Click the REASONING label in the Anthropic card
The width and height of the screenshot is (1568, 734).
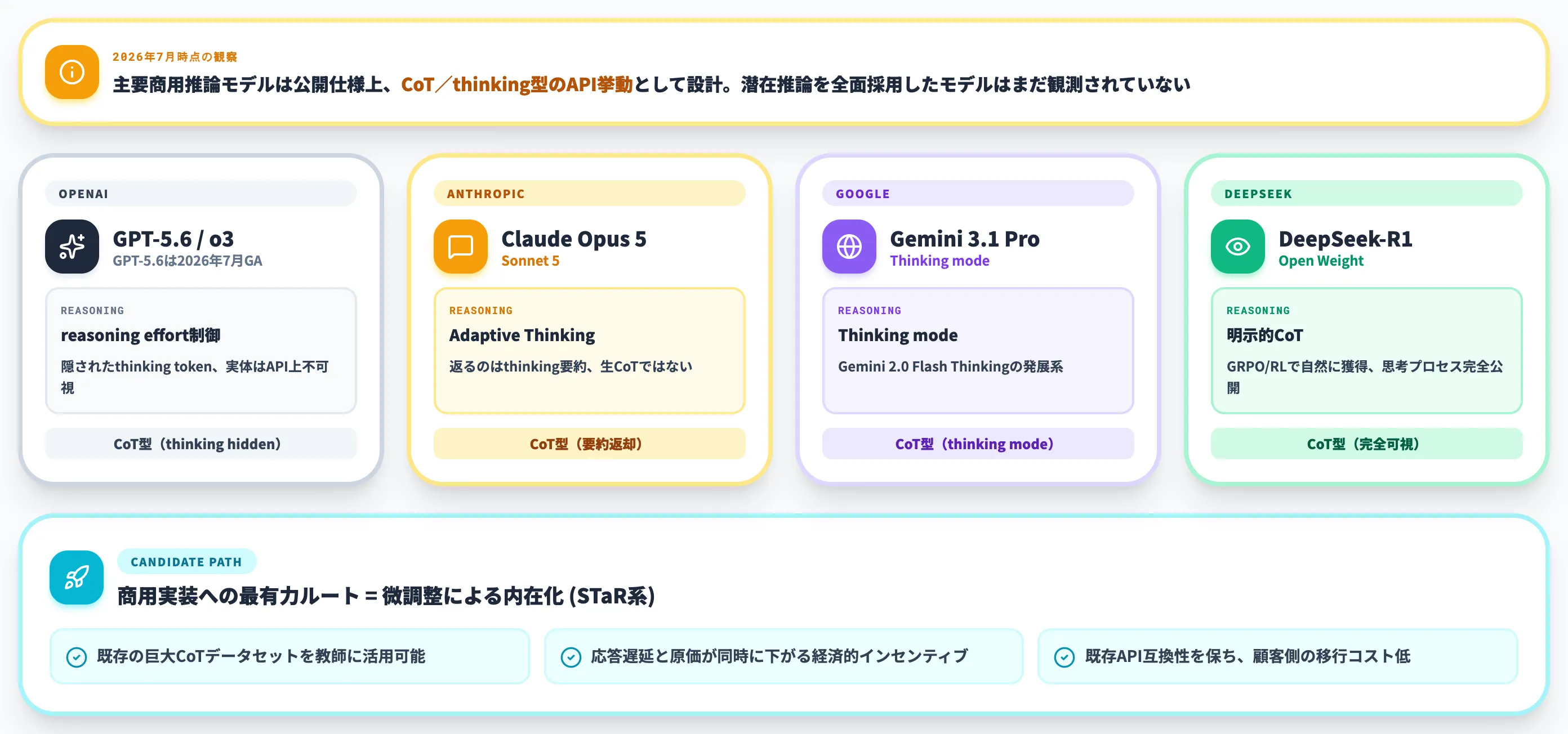481,311
